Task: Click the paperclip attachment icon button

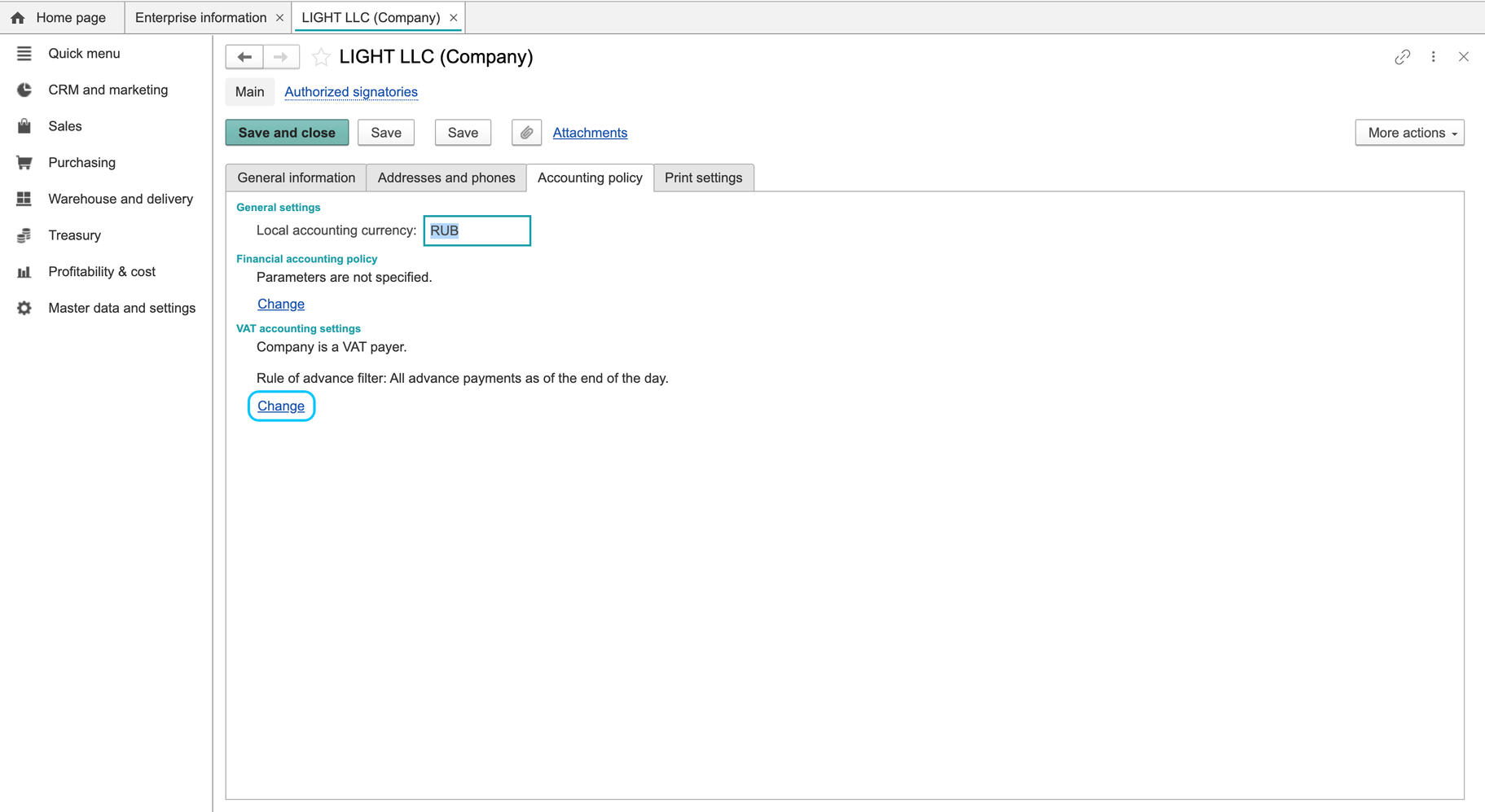Action: (526, 133)
